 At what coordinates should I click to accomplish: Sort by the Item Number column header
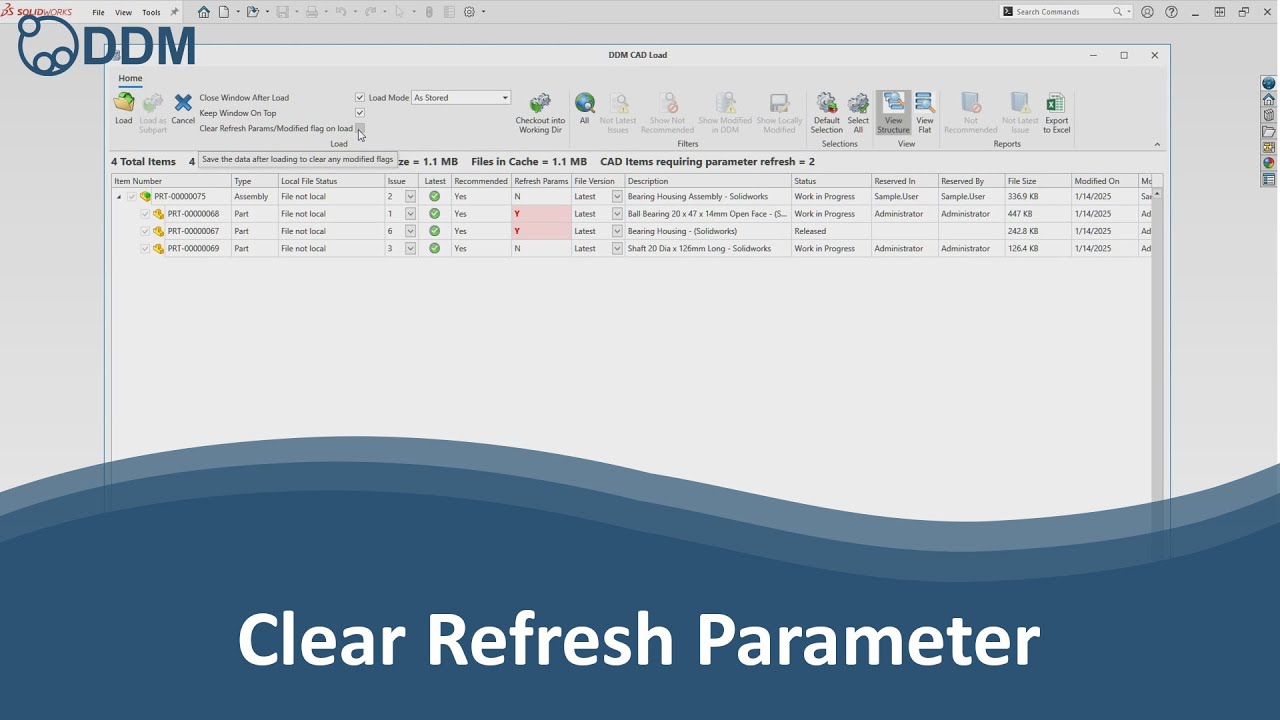click(171, 181)
